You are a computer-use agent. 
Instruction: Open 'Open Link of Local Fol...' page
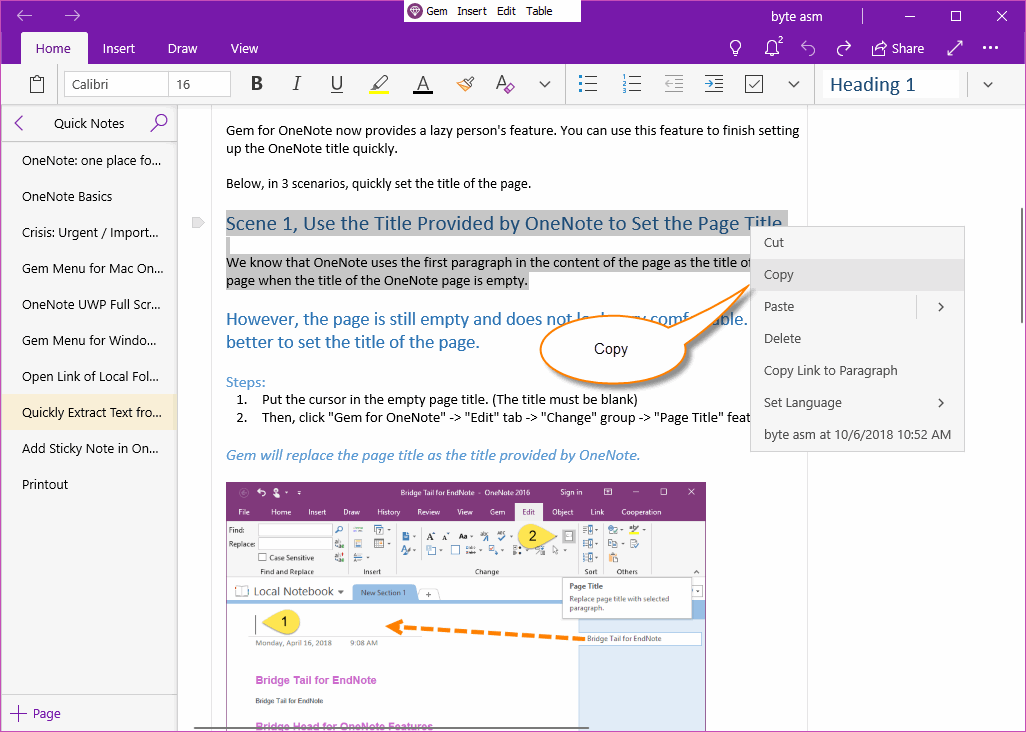[x=89, y=376]
